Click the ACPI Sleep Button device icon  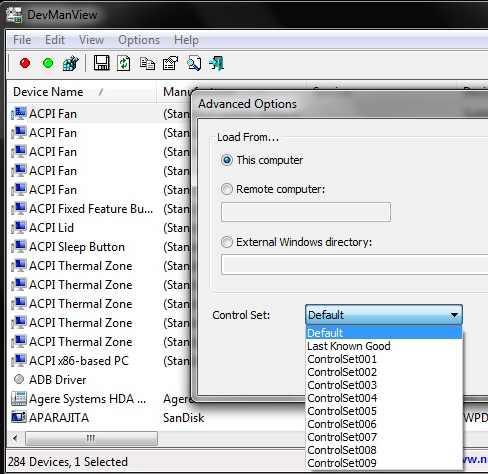pos(19,246)
